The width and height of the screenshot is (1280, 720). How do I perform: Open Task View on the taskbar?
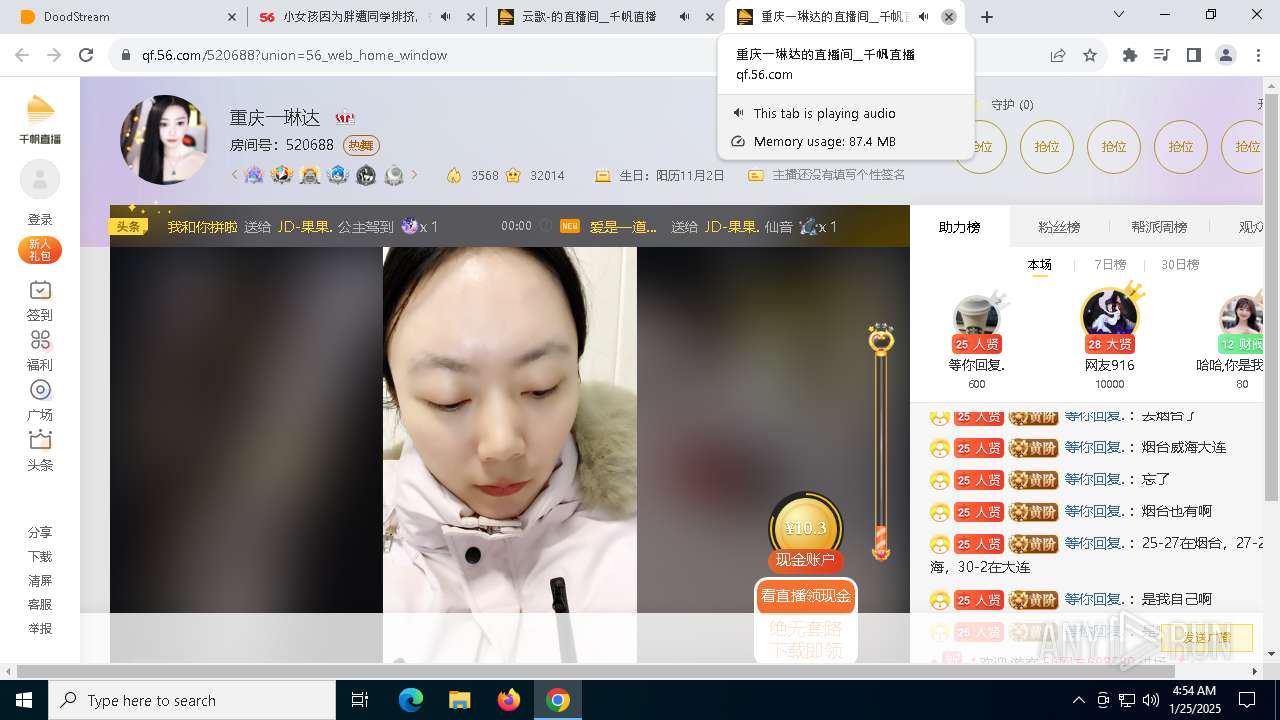(361, 700)
